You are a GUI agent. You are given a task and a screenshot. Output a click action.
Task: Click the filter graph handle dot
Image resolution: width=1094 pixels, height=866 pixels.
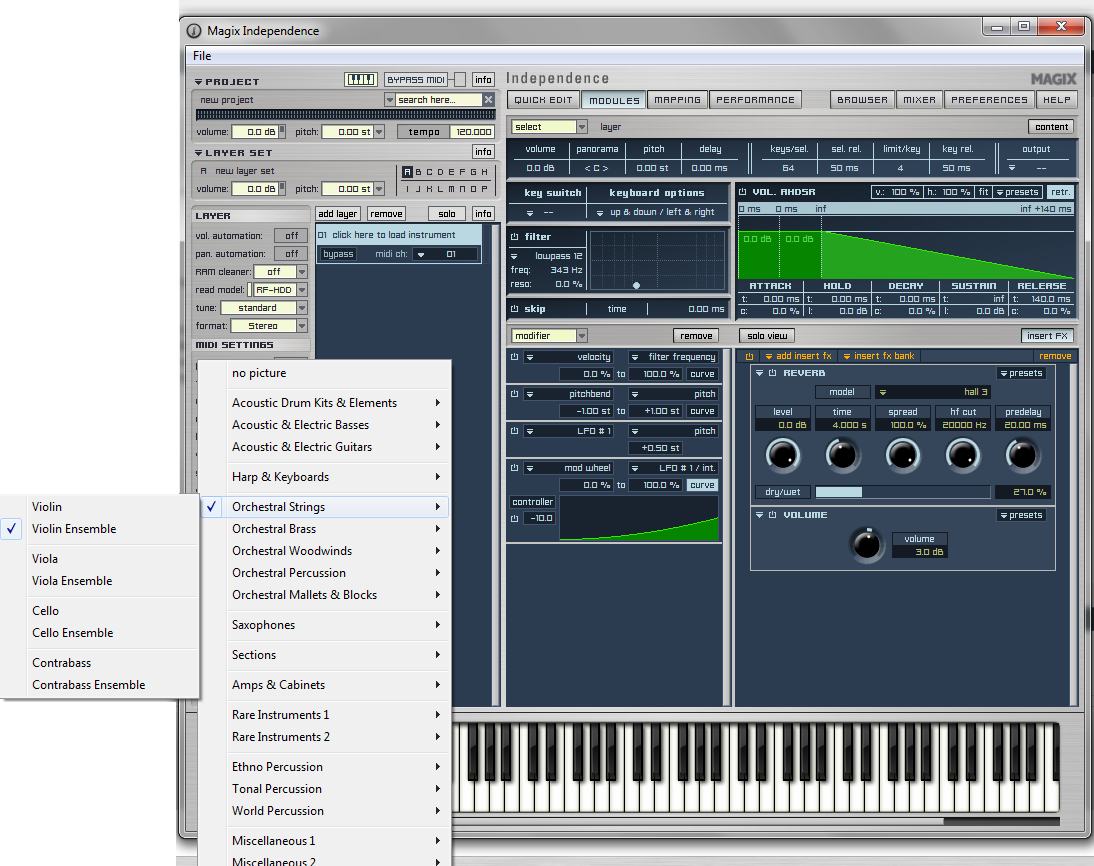pyautogui.click(x=636, y=285)
